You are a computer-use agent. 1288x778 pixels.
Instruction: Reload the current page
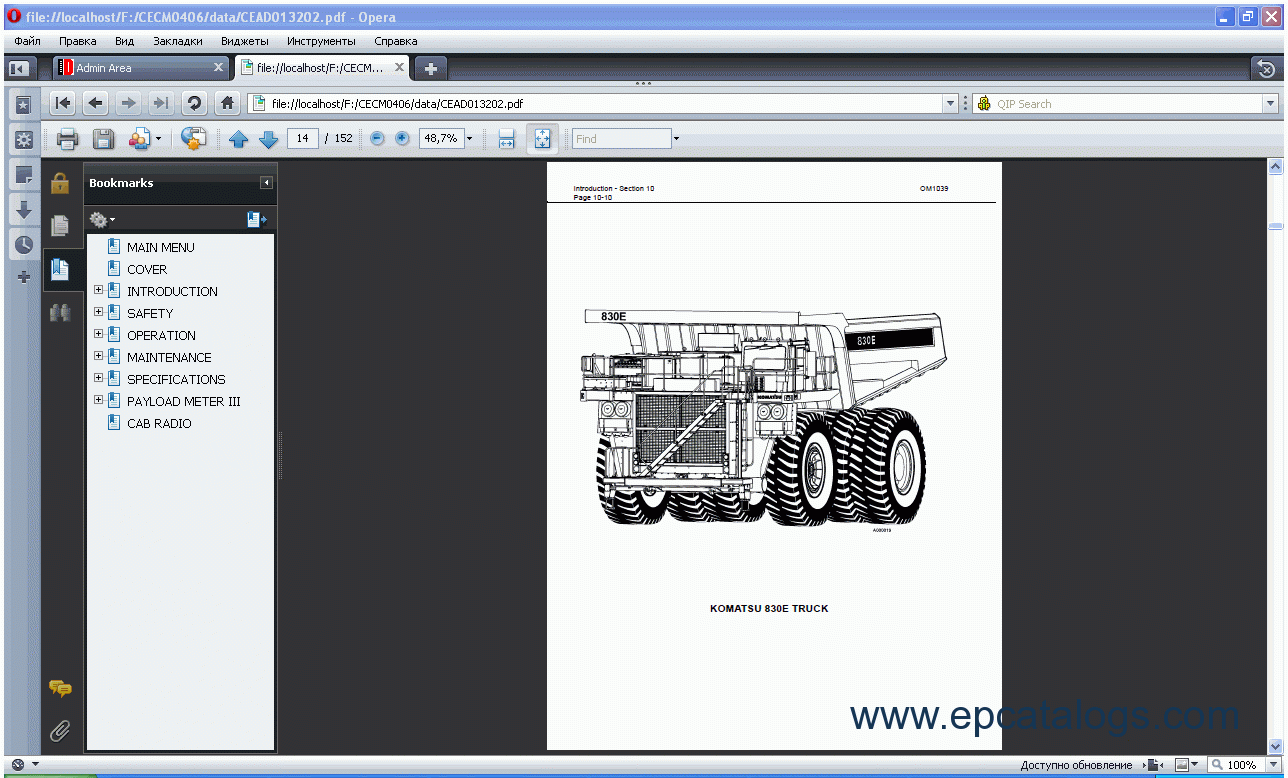(x=194, y=103)
